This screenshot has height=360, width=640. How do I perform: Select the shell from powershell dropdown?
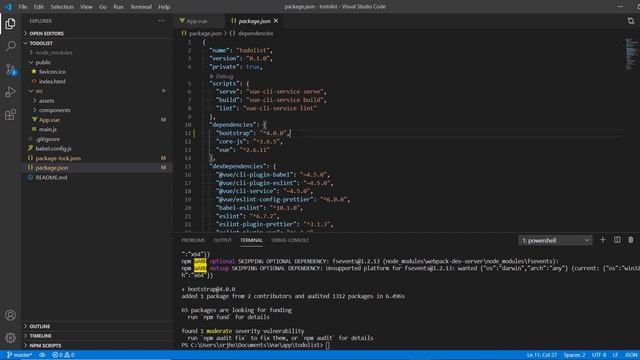click(x=556, y=240)
